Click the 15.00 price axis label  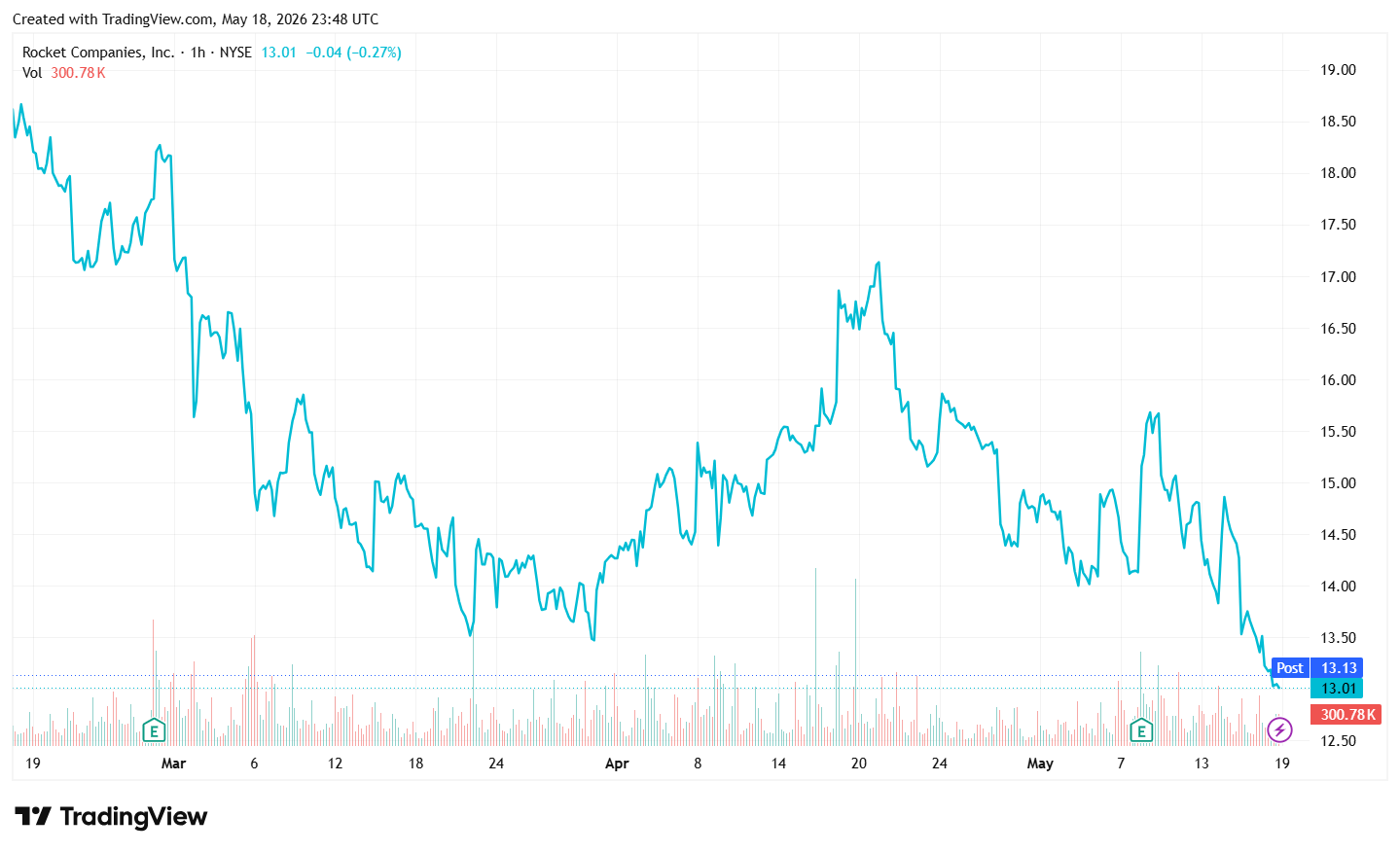(1338, 483)
